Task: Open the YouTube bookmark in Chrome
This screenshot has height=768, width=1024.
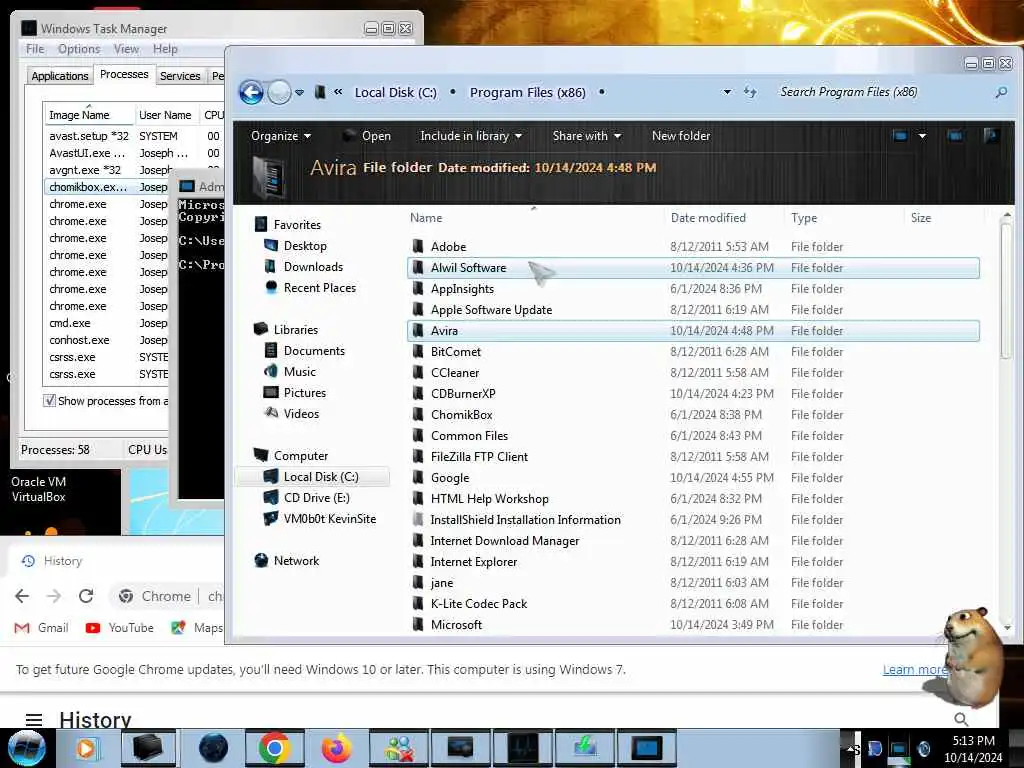Action: coord(120,628)
